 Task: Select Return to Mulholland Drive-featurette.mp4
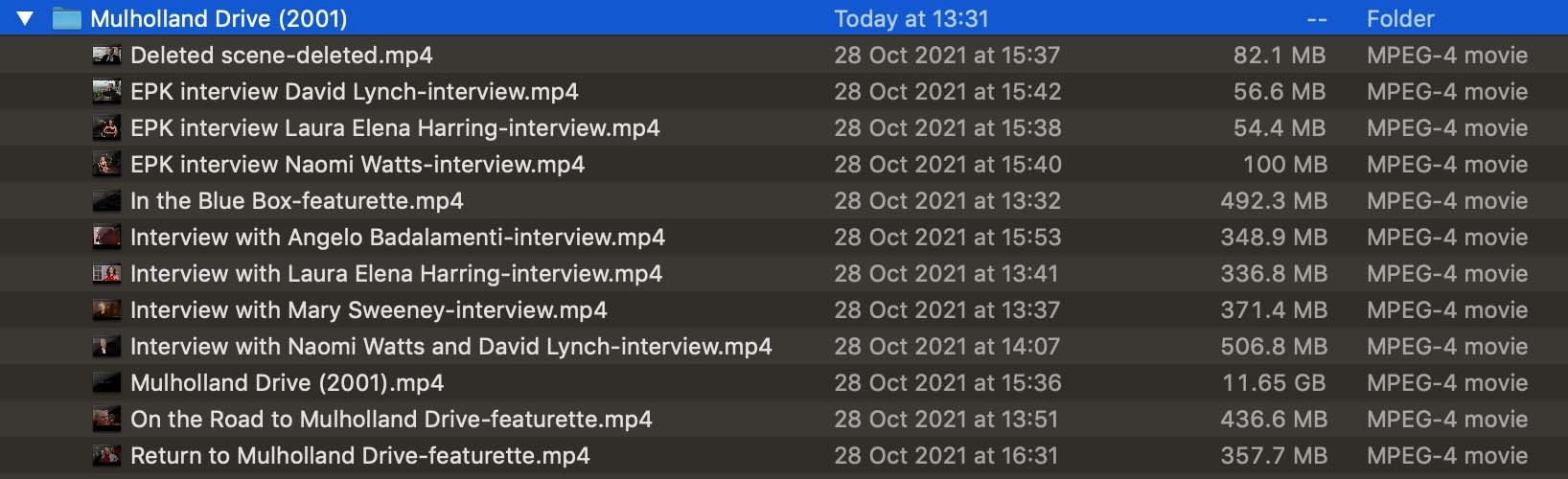click(x=359, y=455)
